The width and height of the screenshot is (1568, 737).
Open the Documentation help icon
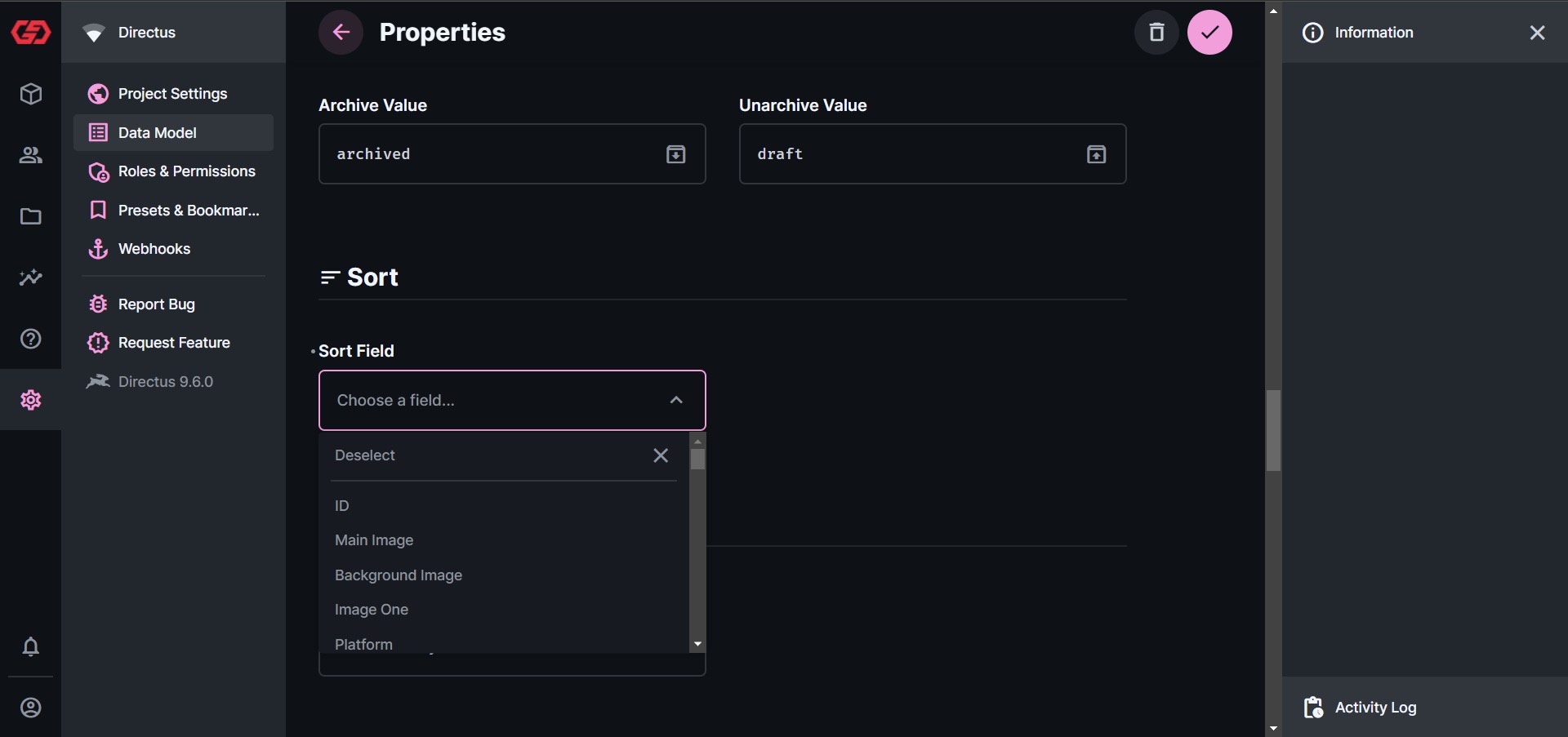click(30, 338)
